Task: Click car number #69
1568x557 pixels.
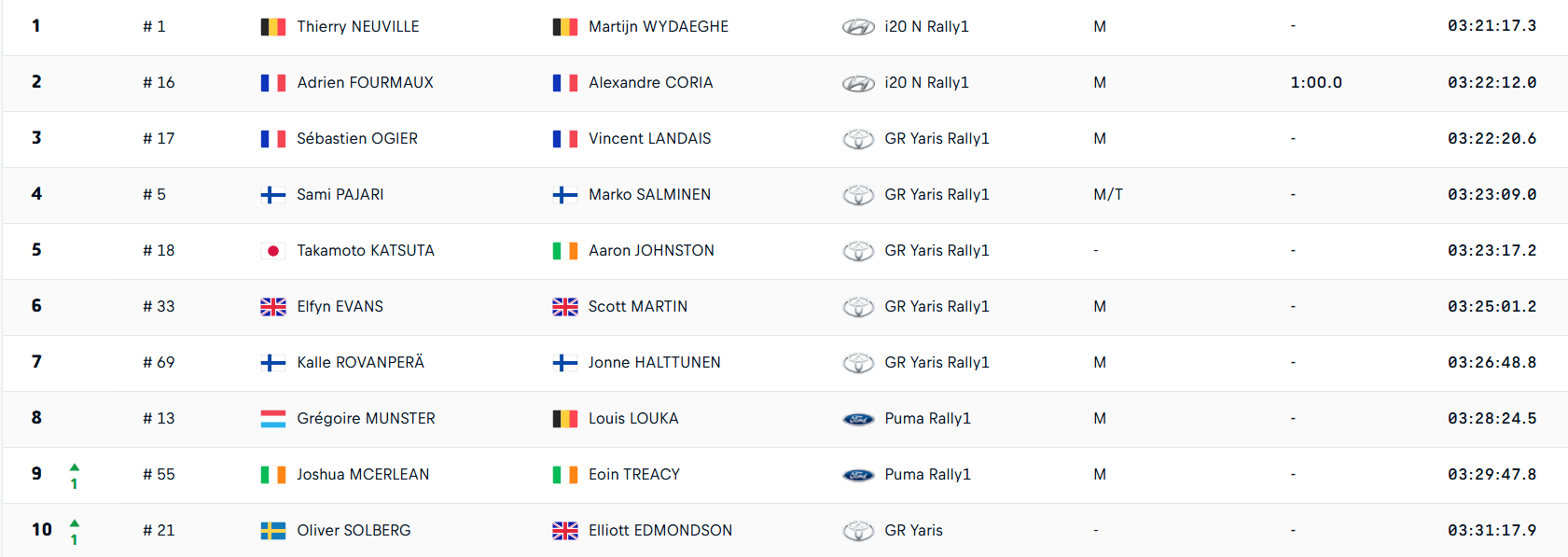Action: click(159, 362)
